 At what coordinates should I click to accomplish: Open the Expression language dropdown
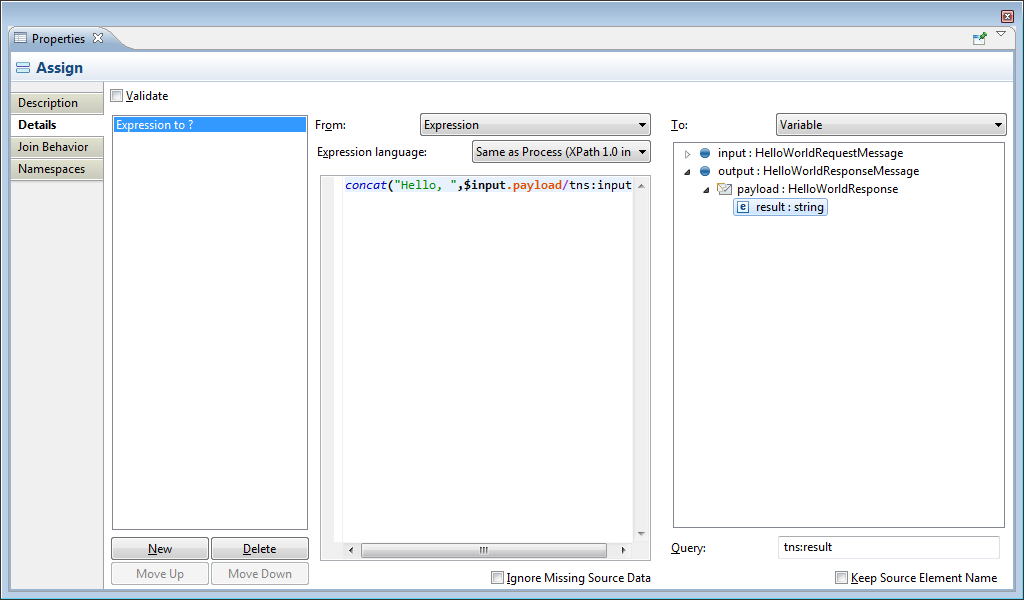coord(561,152)
